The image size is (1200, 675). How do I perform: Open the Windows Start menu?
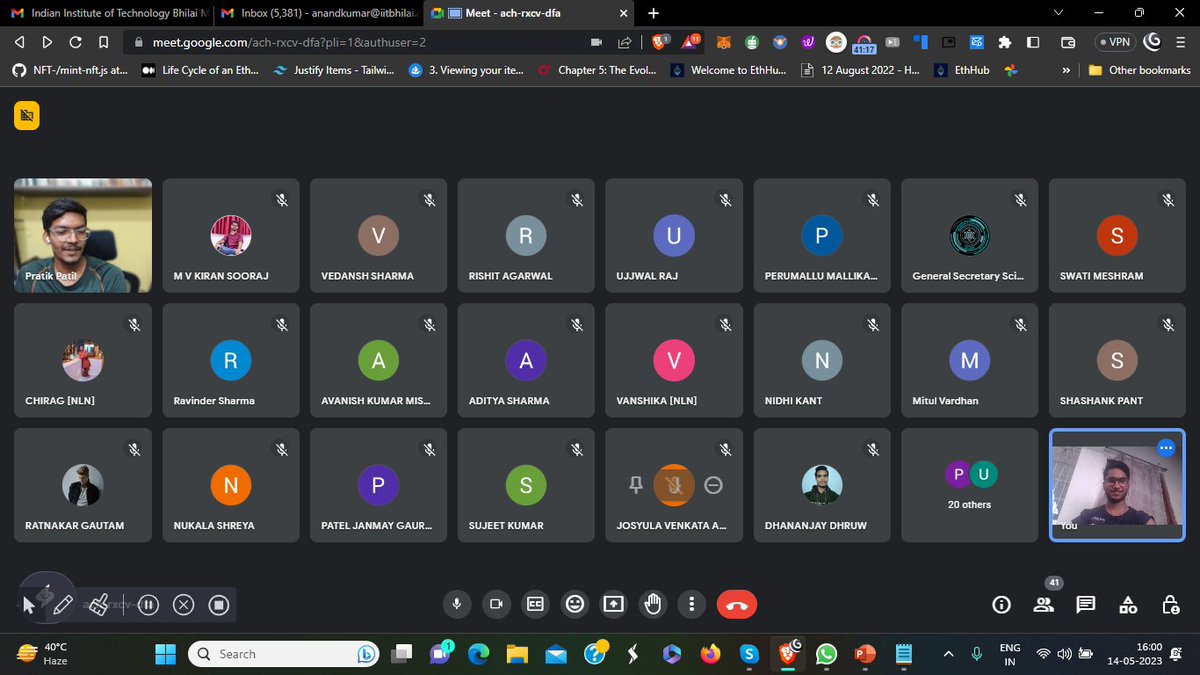164,654
